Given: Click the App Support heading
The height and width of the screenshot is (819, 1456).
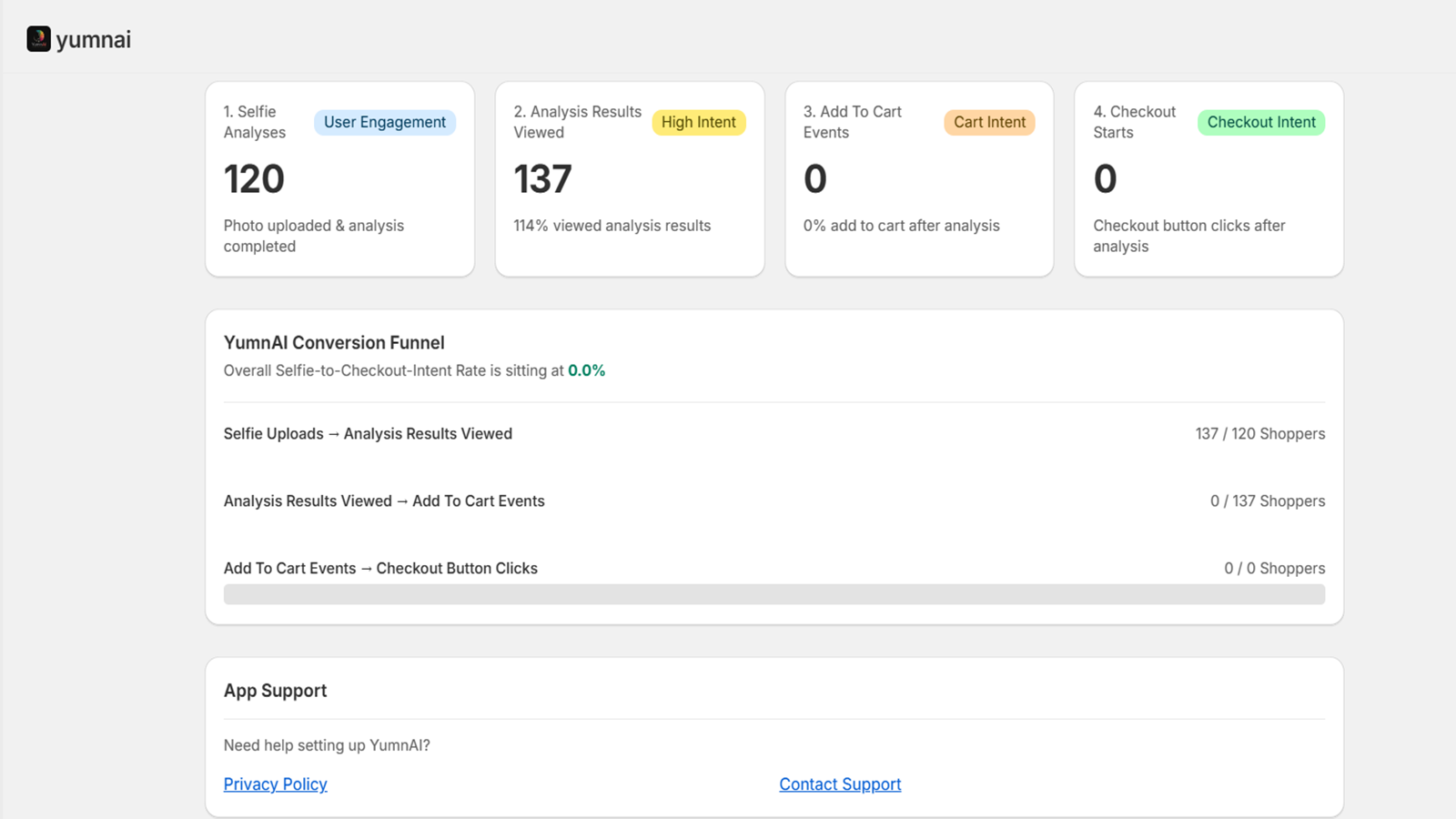Looking at the screenshot, I should [x=275, y=691].
